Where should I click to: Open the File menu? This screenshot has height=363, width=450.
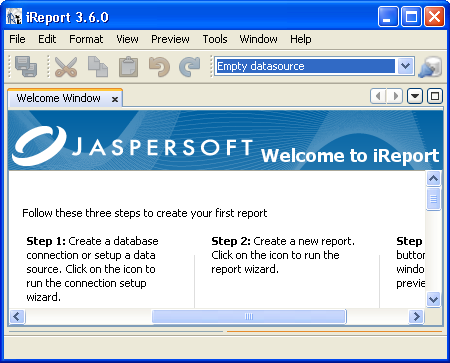[x=17, y=39]
